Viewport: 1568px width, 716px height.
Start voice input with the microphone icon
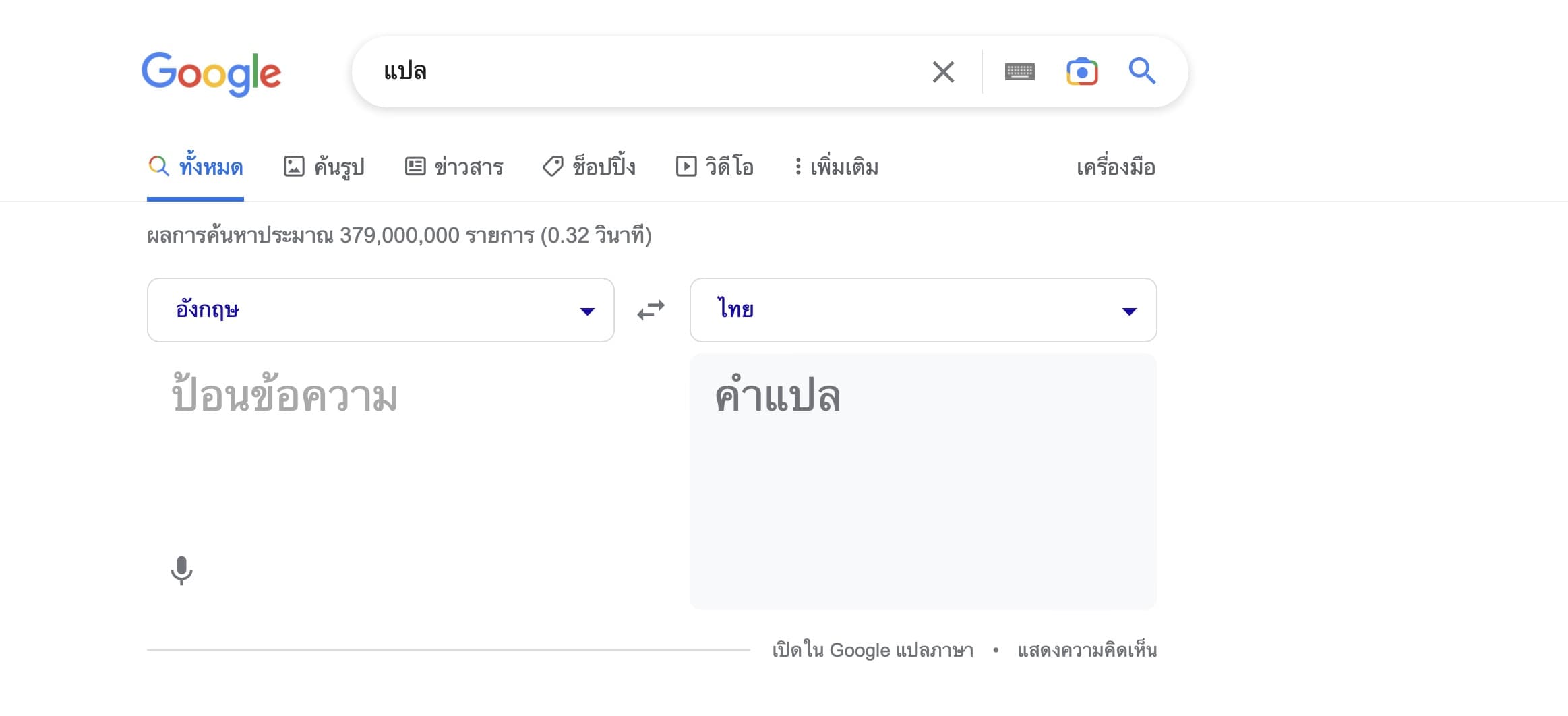[x=181, y=570]
